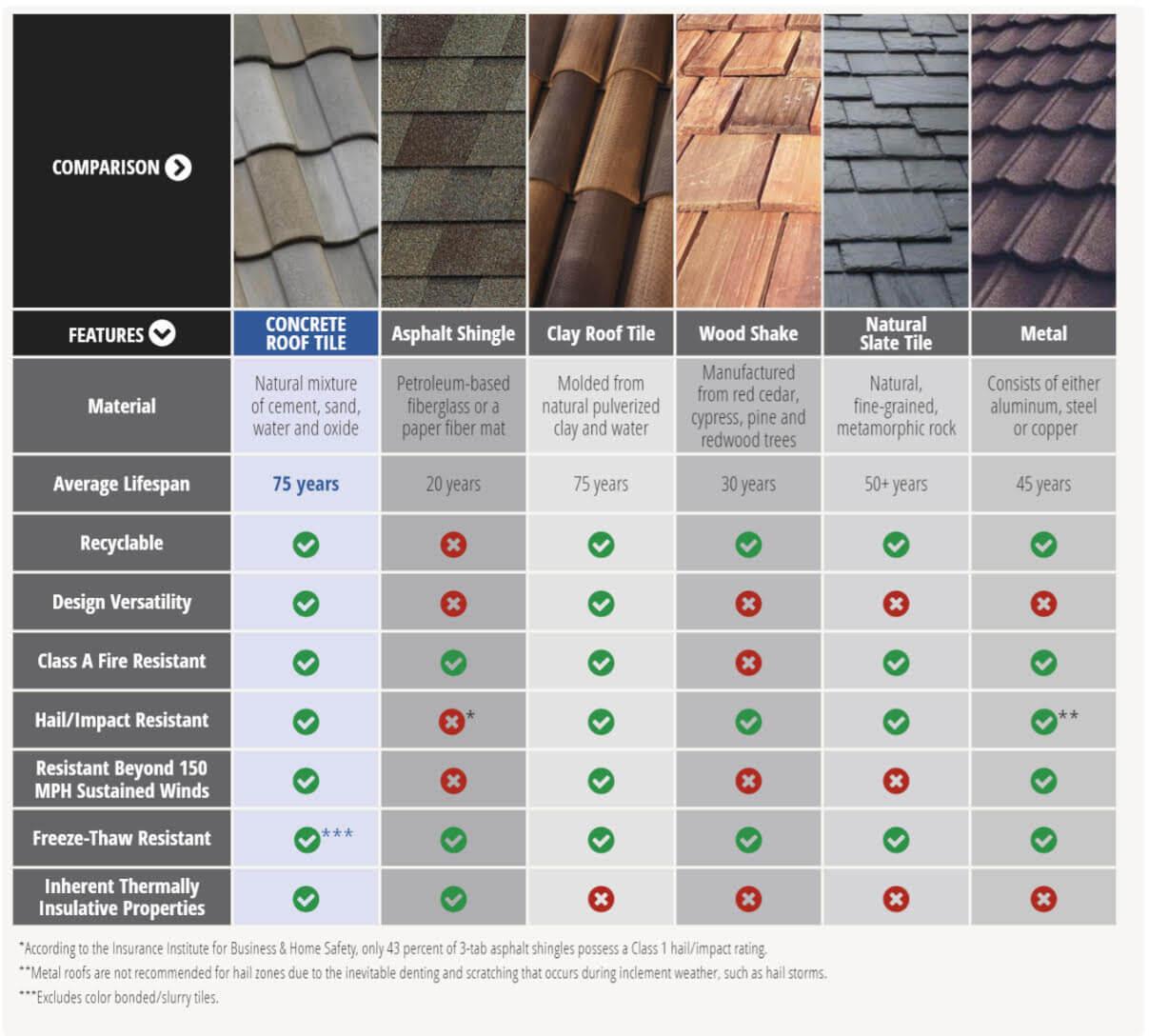Click Concrete Freeze-Thaw green check icon

[x=307, y=840]
